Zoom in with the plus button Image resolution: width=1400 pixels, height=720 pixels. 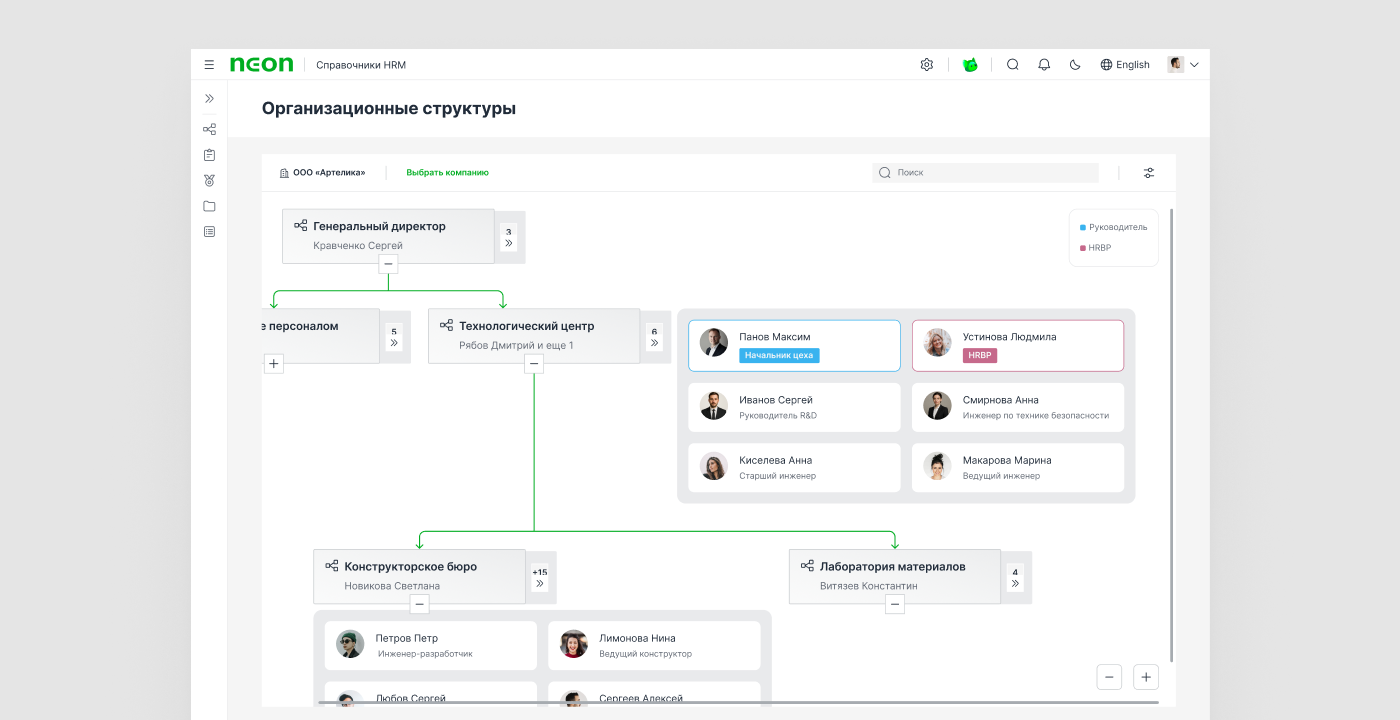tap(1146, 677)
